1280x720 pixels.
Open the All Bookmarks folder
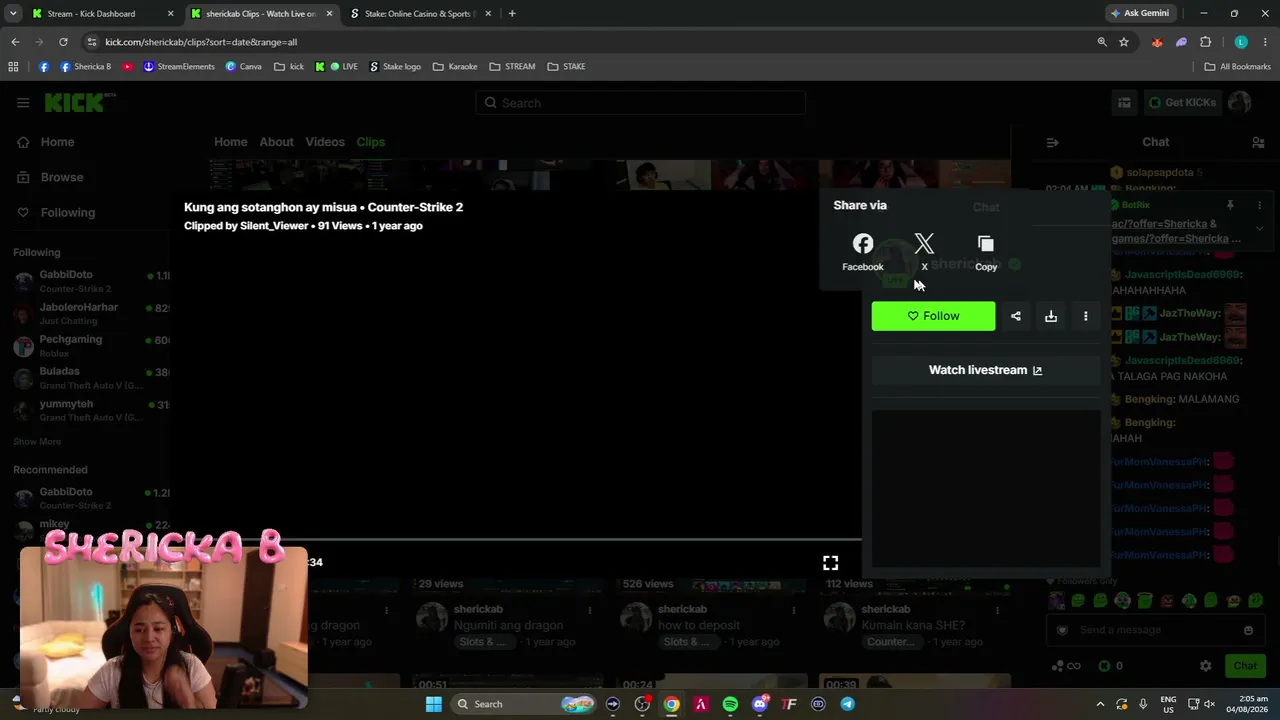(x=1238, y=67)
